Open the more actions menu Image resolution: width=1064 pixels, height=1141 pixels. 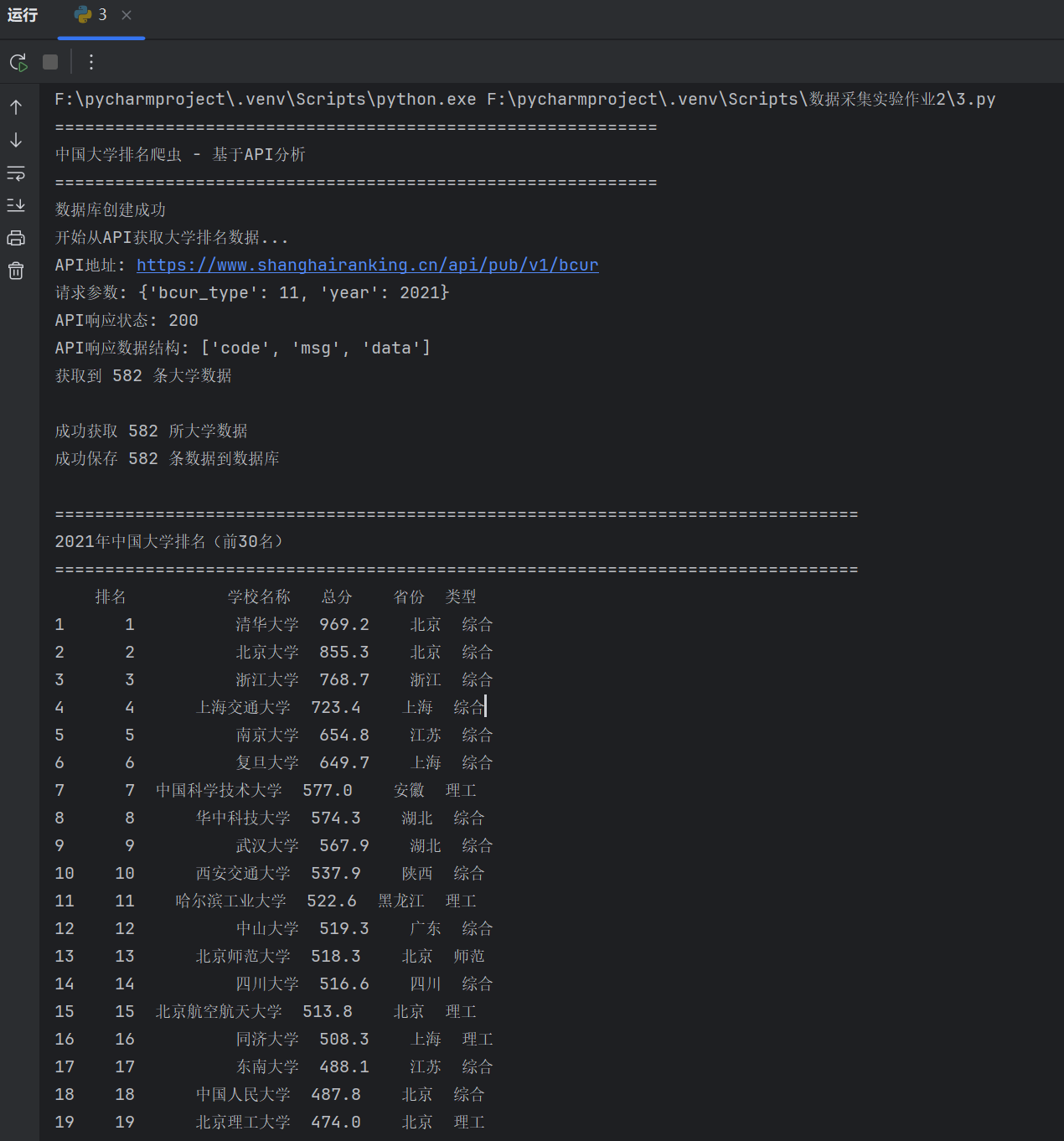click(x=91, y=62)
